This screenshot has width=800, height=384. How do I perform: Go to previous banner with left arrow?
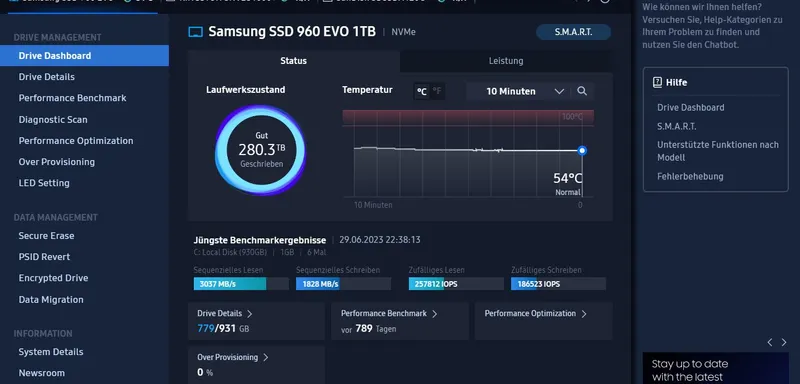pos(770,343)
